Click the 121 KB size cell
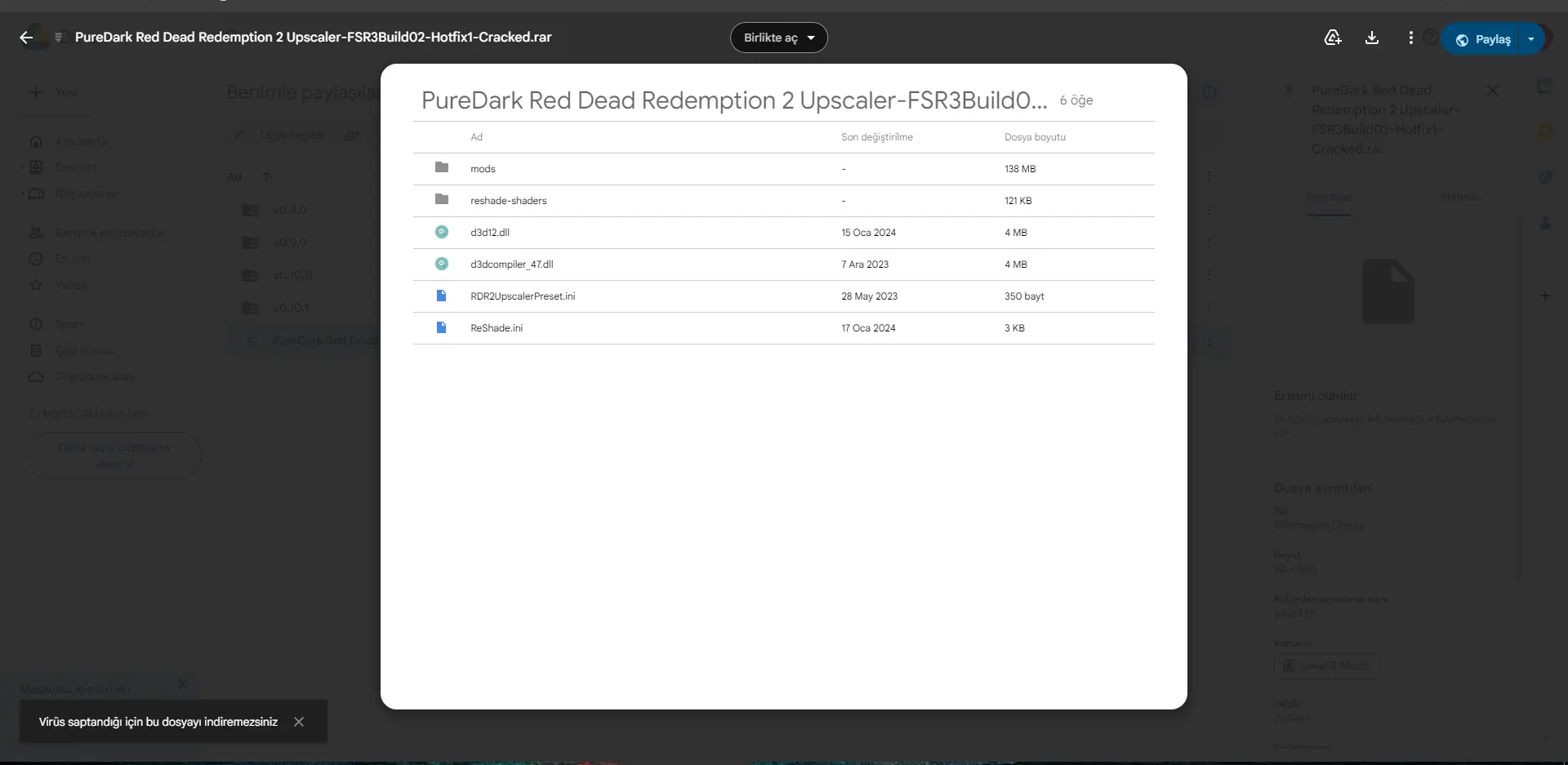Image resolution: width=1568 pixels, height=765 pixels. pos(1018,201)
